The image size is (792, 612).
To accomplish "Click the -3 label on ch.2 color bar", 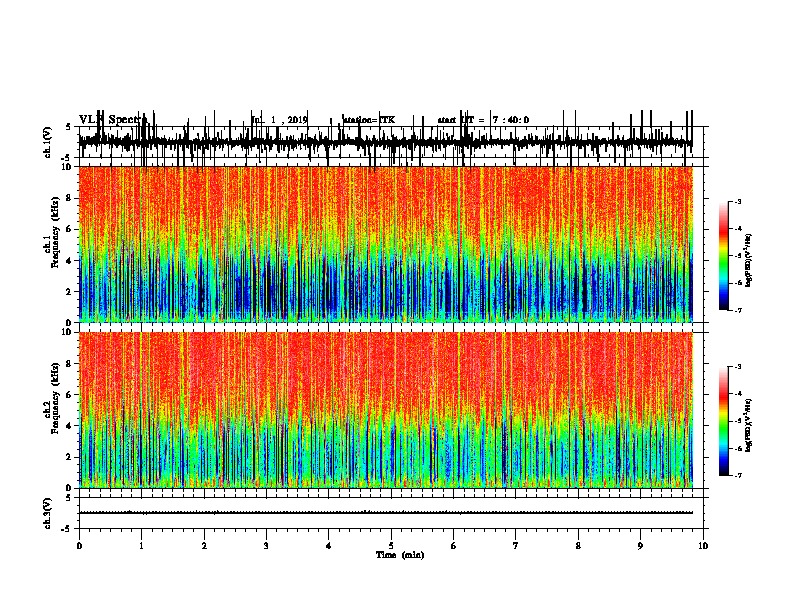I will click(738, 367).
